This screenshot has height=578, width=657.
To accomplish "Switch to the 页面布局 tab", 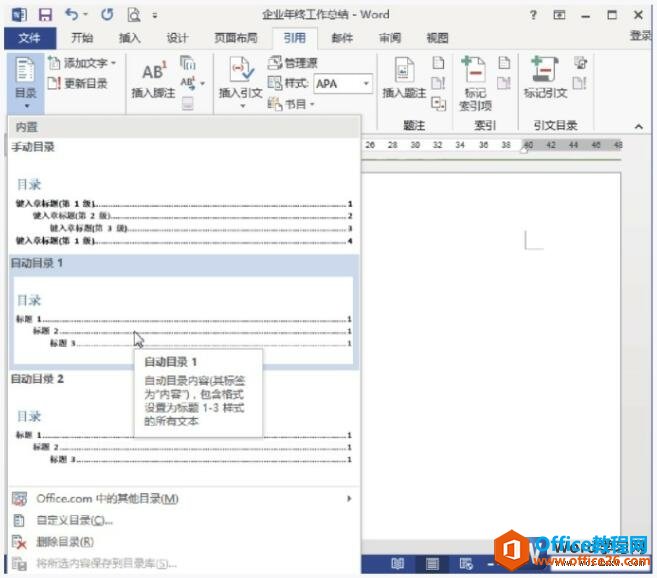I will coord(235,38).
